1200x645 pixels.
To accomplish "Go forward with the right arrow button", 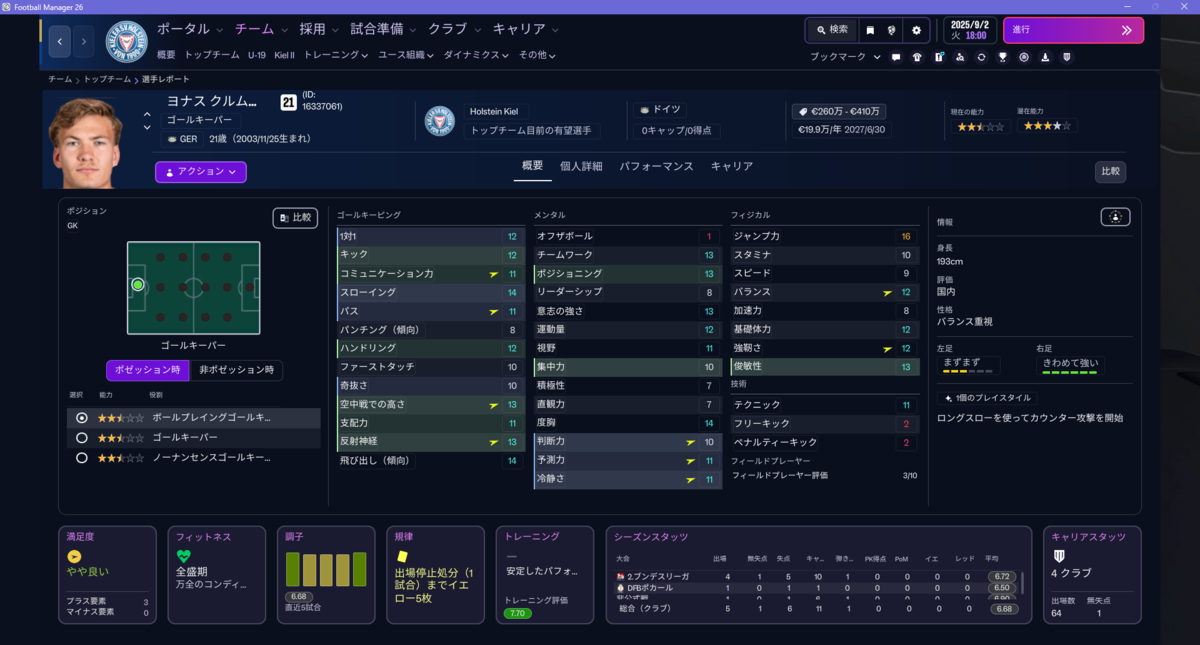I will pos(84,41).
